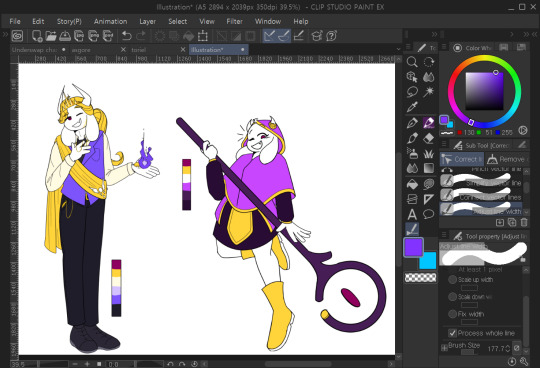Expand the collapsed left palette dock arrows
The width and height of the screenshot is (540, 368).
pos(5,34)
